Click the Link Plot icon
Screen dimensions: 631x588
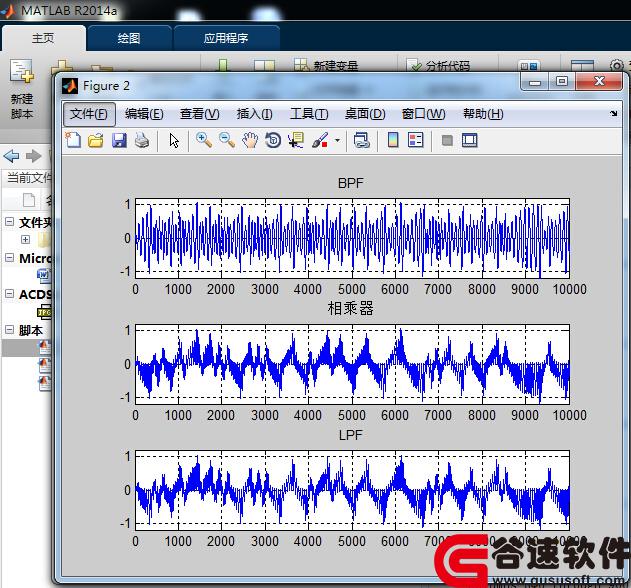tap(362, 140)
